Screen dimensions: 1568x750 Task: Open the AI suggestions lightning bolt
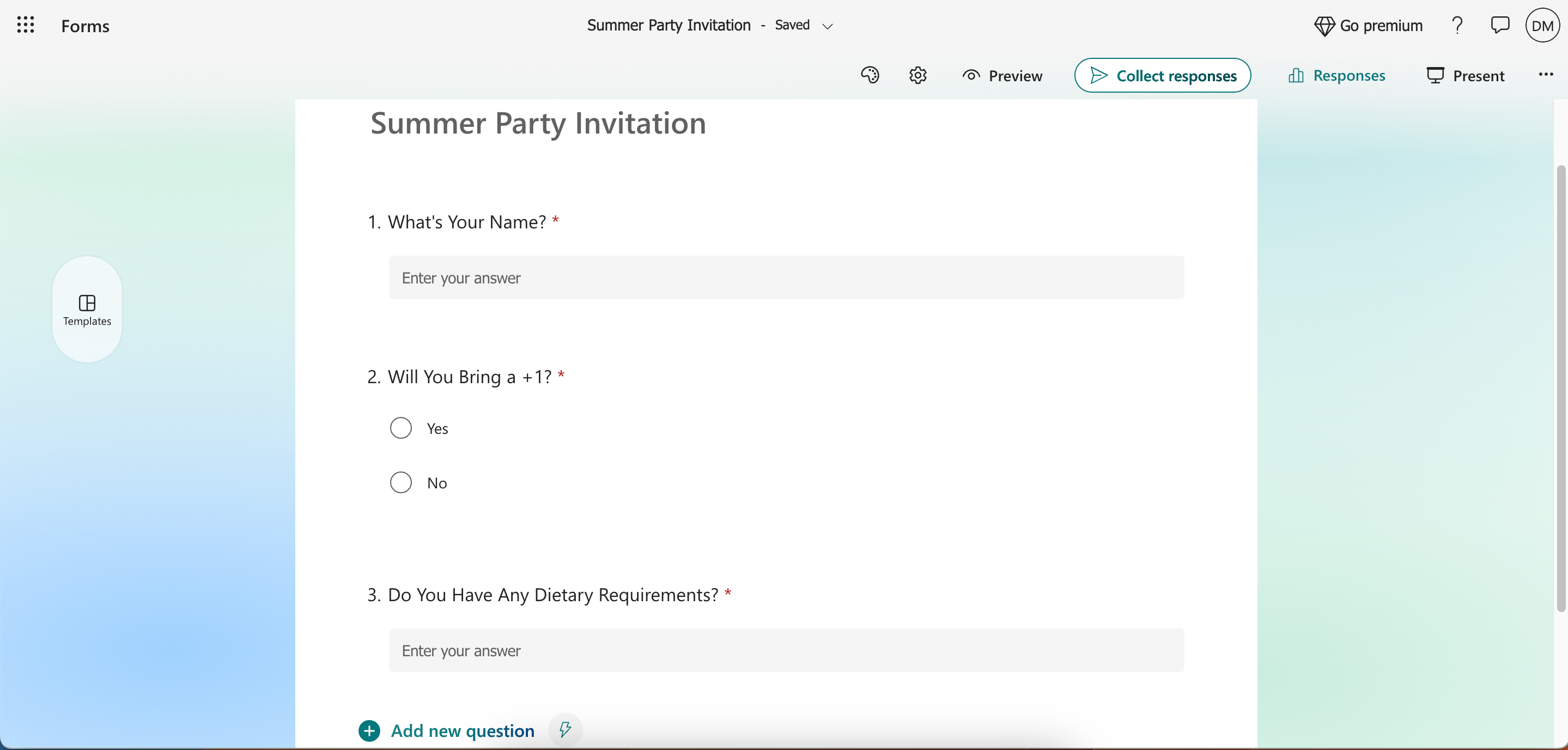[565, 729]
